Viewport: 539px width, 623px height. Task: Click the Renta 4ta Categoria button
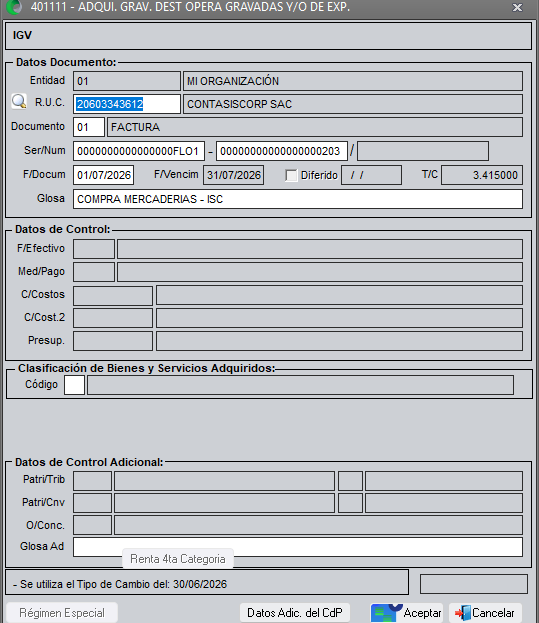tap(178, 559)
